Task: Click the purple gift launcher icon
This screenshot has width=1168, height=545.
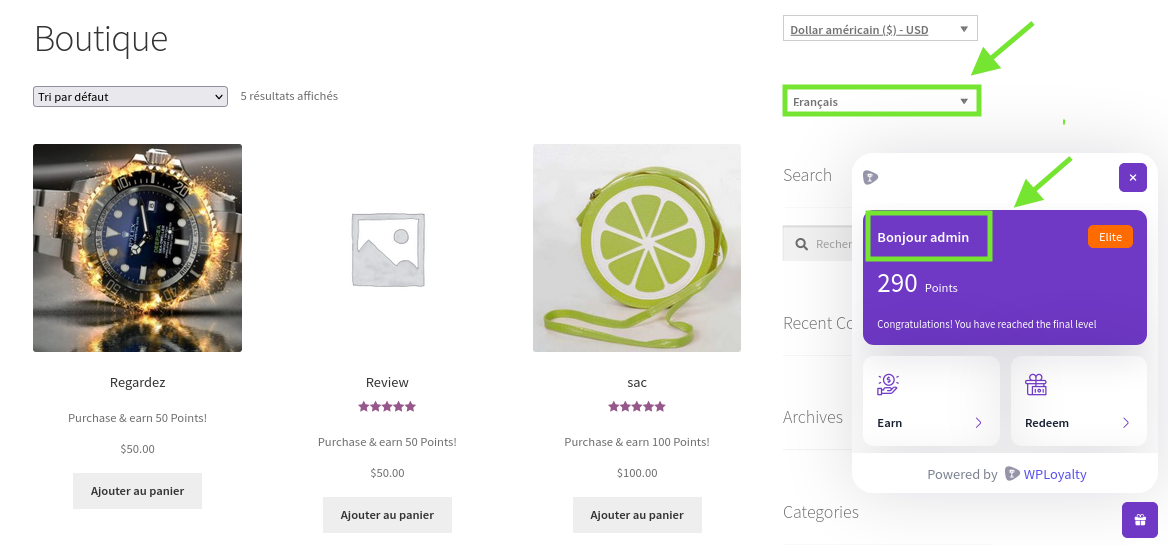Action: click(1140, 520)
